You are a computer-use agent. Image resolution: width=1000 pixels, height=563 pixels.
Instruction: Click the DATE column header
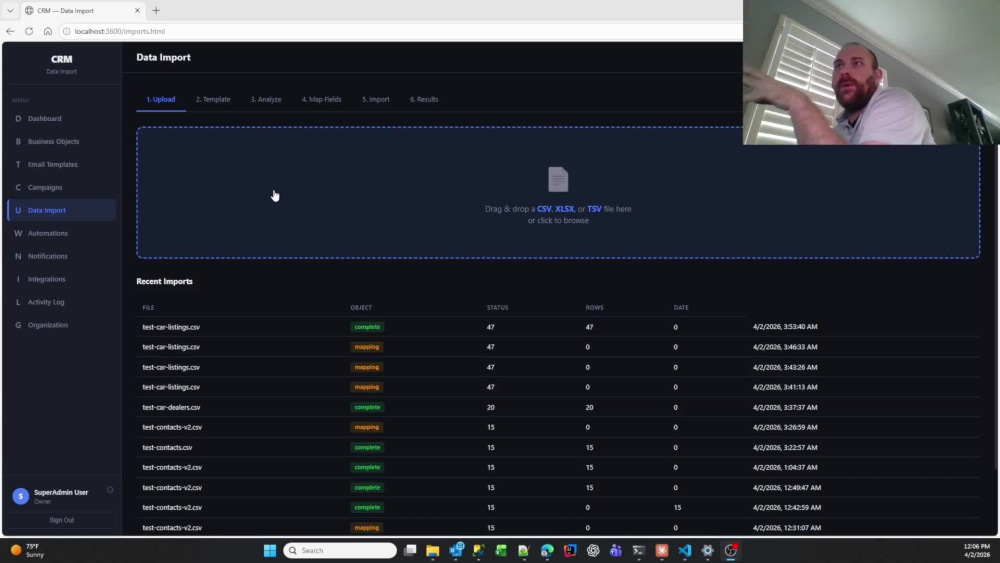click(x=681, y=307)
